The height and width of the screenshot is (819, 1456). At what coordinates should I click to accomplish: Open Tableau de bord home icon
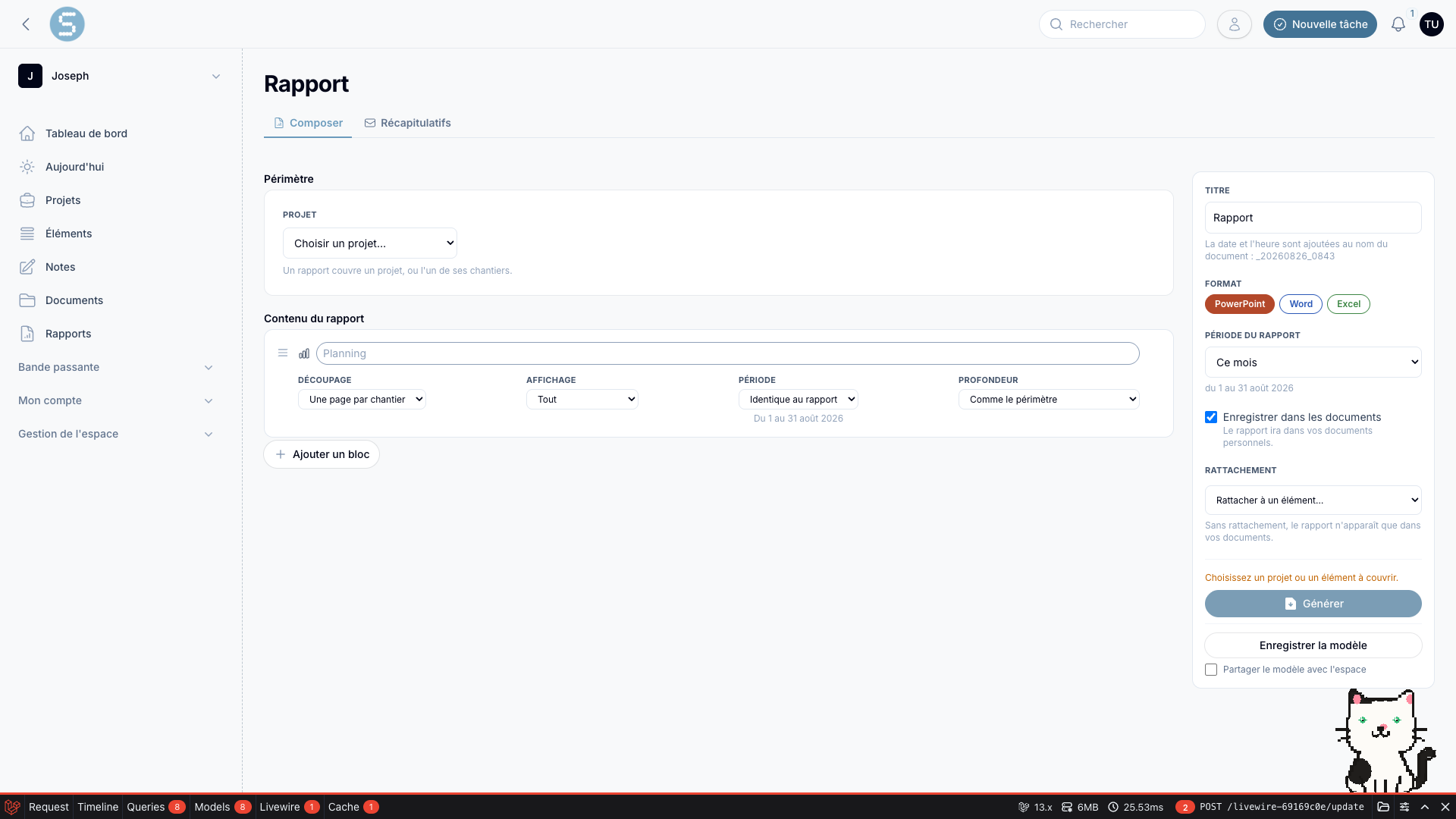(27, 133)
